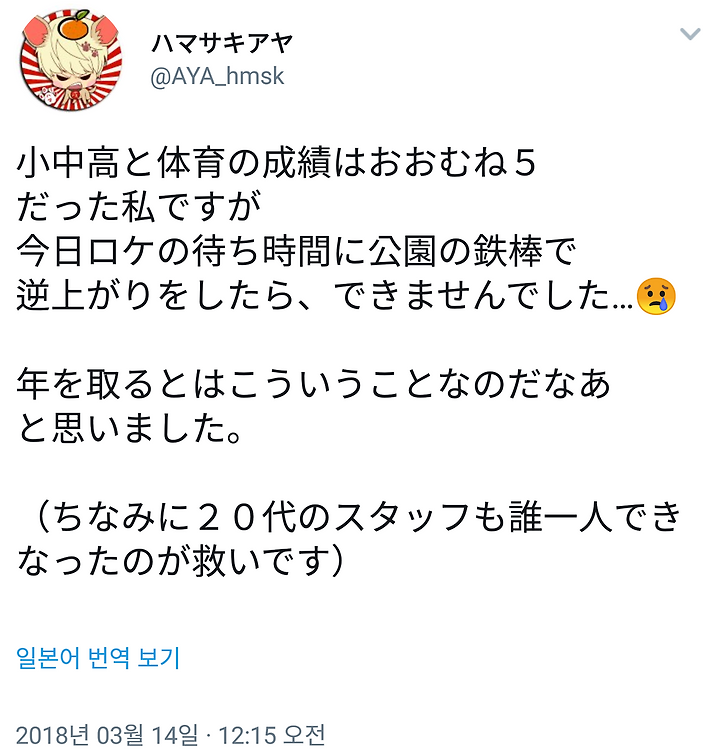Screen dimensions: 720x754
Task: Show translation via 일본어 번역 보기
Action: coord(98,657)
